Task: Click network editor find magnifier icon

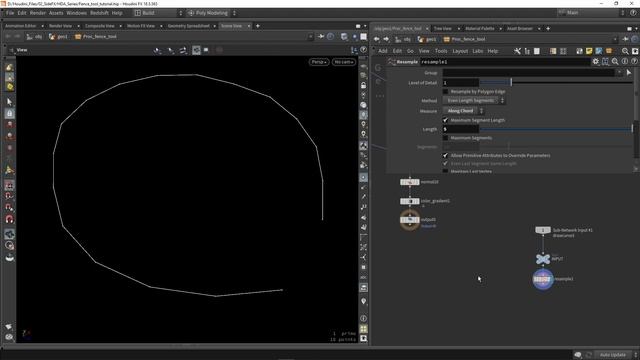Action: 625,51
